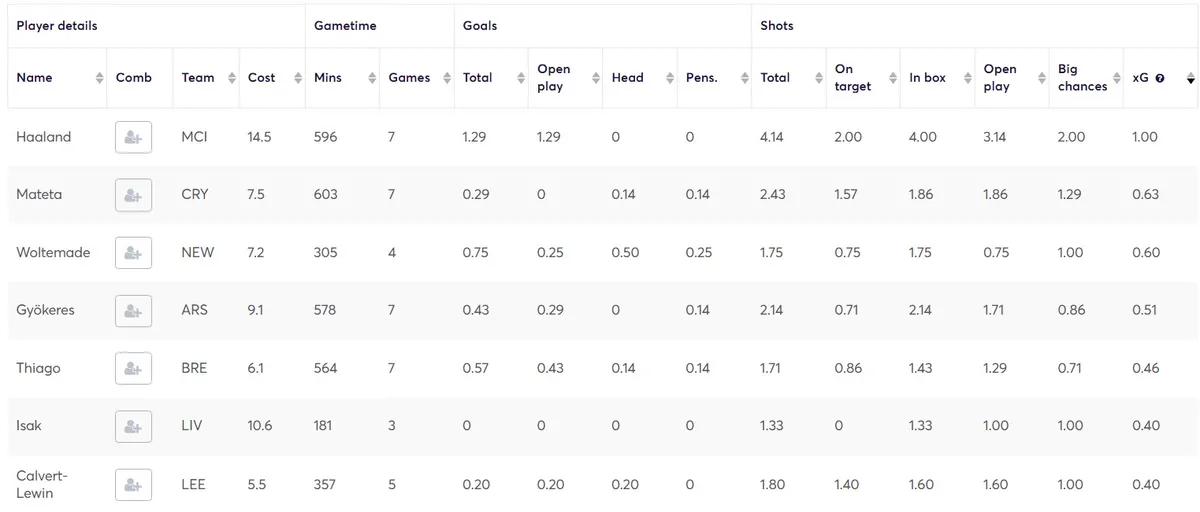Toggle xG column sort arrow
This screenshot has height=512, width=1200.
pos(1190,78)
